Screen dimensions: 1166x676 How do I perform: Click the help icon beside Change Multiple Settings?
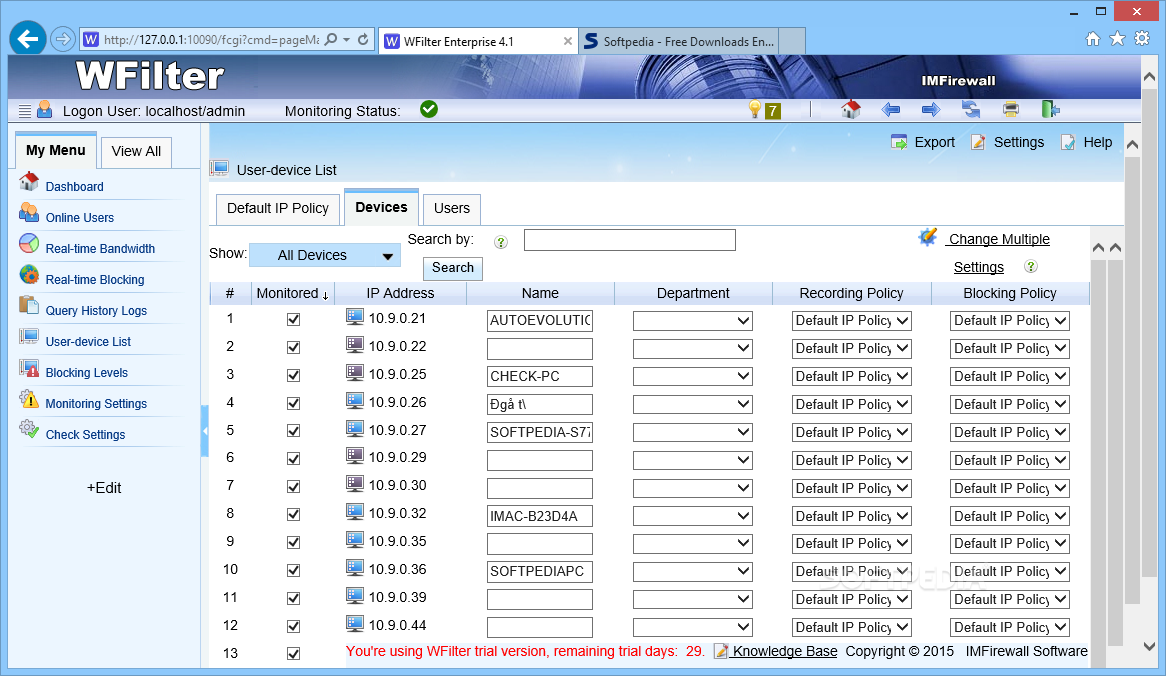click(1031, 266)
